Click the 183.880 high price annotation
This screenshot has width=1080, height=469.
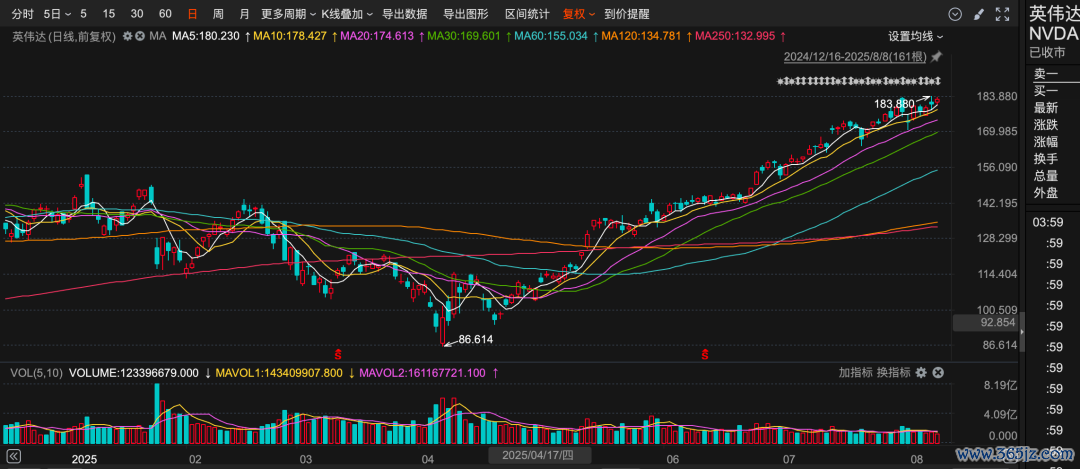[x=893, y=104]
